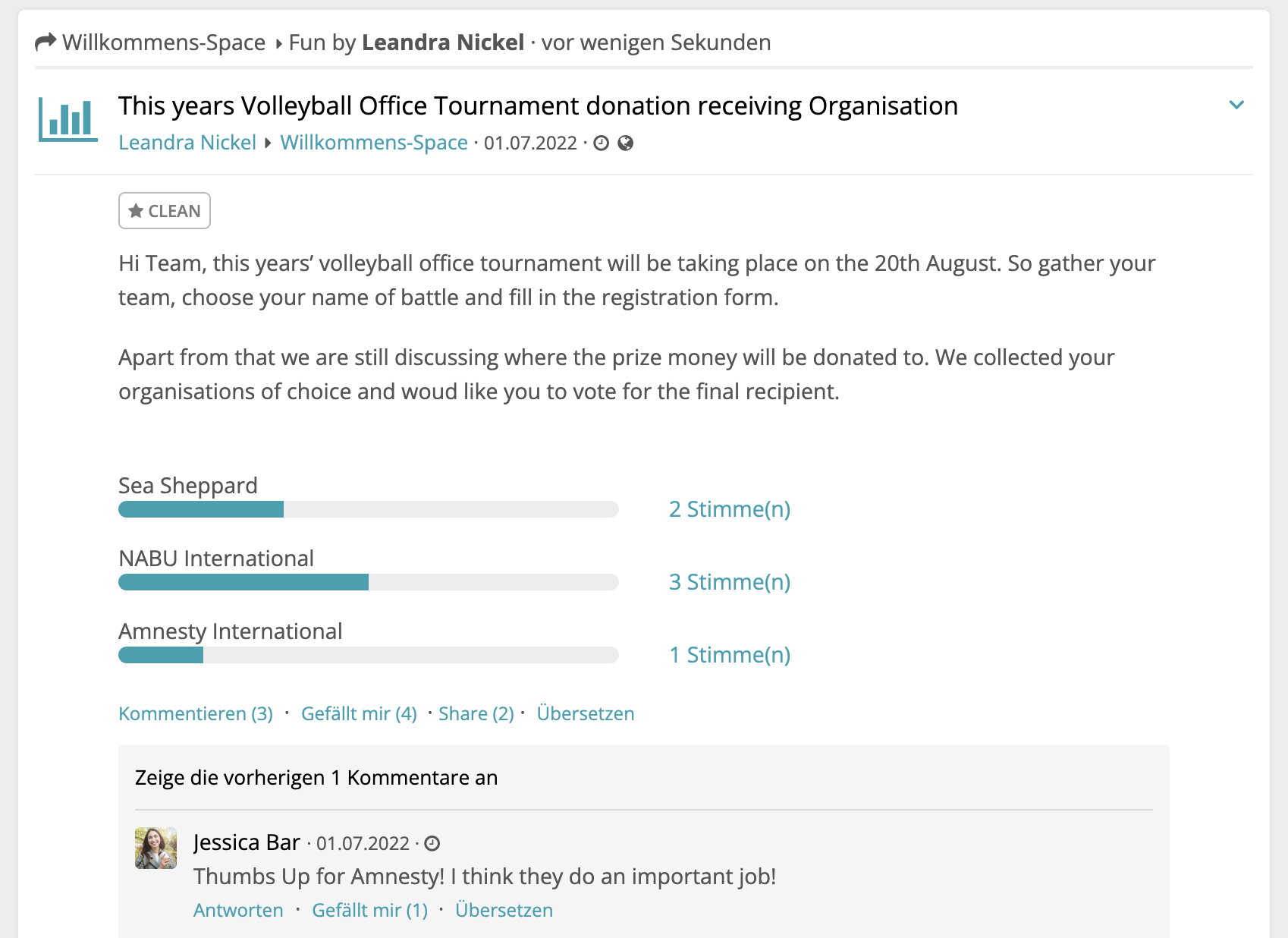Open the post options chevron menu
The width and height of the screenshot is (1288, 938).
click(1236, 105)
